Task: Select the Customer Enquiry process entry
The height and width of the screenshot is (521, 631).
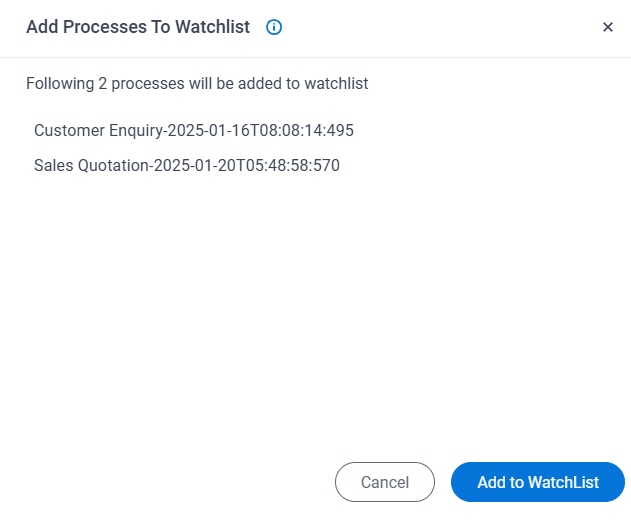Action: (194, 130)
